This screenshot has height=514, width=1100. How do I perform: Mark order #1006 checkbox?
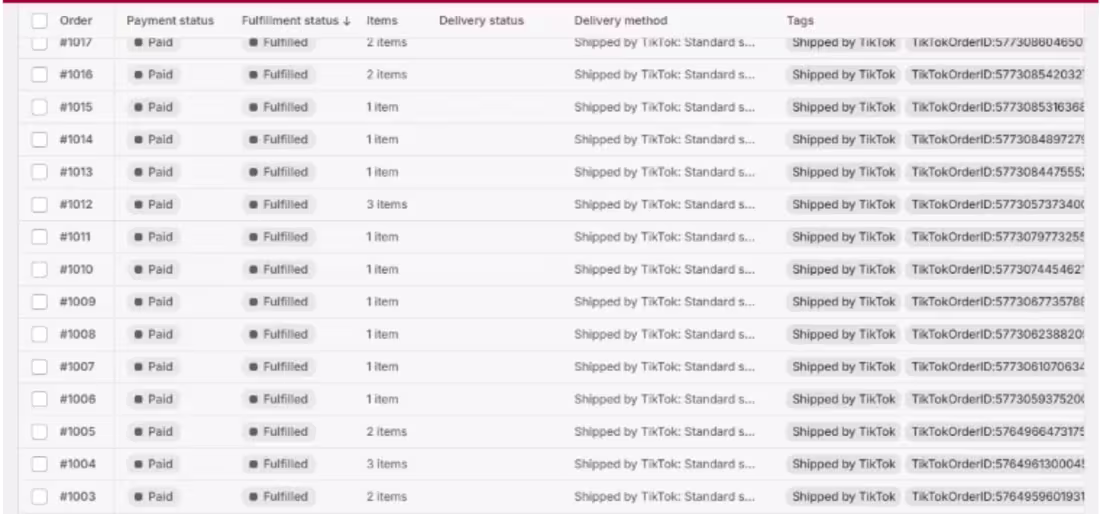[39, 399]
